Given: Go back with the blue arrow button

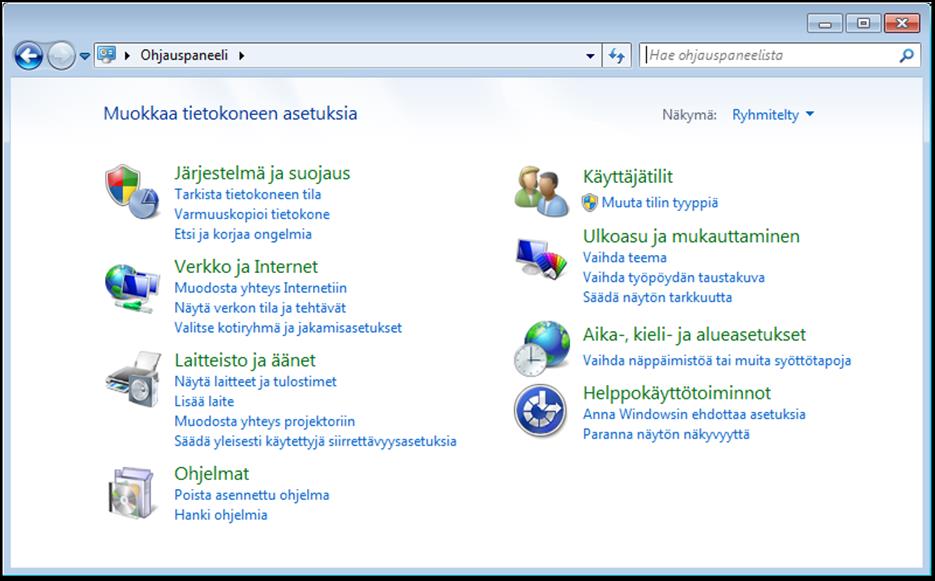Looking at the screenshot, I should 29,56.
